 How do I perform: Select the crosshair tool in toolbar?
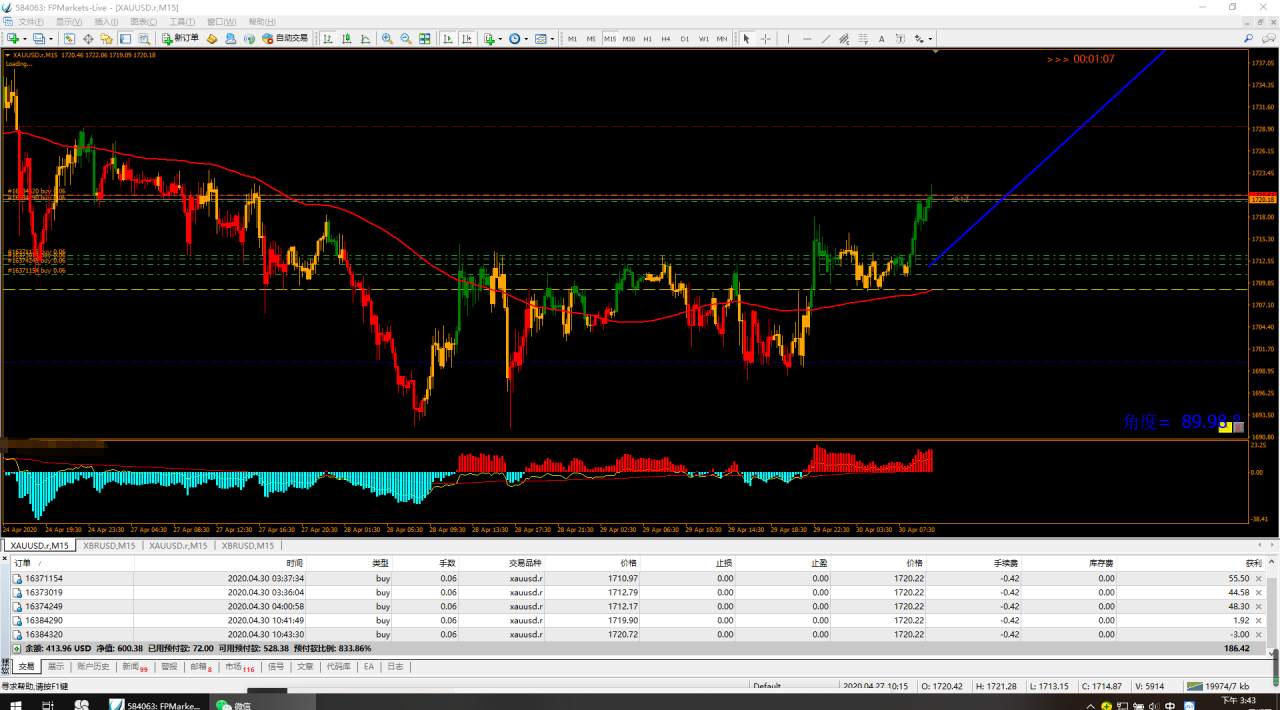coord(766,39)
